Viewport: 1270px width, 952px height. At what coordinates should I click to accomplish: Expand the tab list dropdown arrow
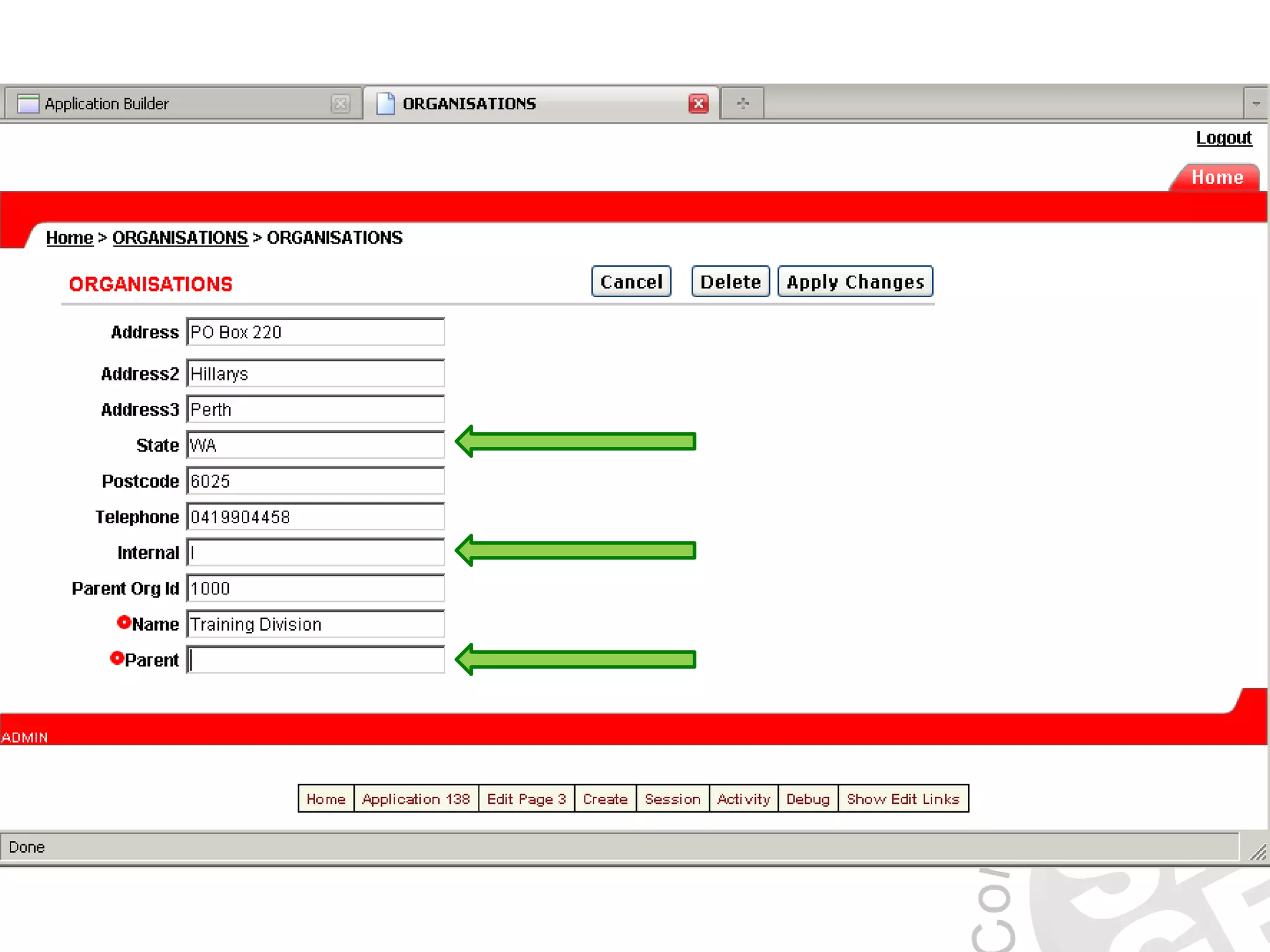[x=1256, y=104]
